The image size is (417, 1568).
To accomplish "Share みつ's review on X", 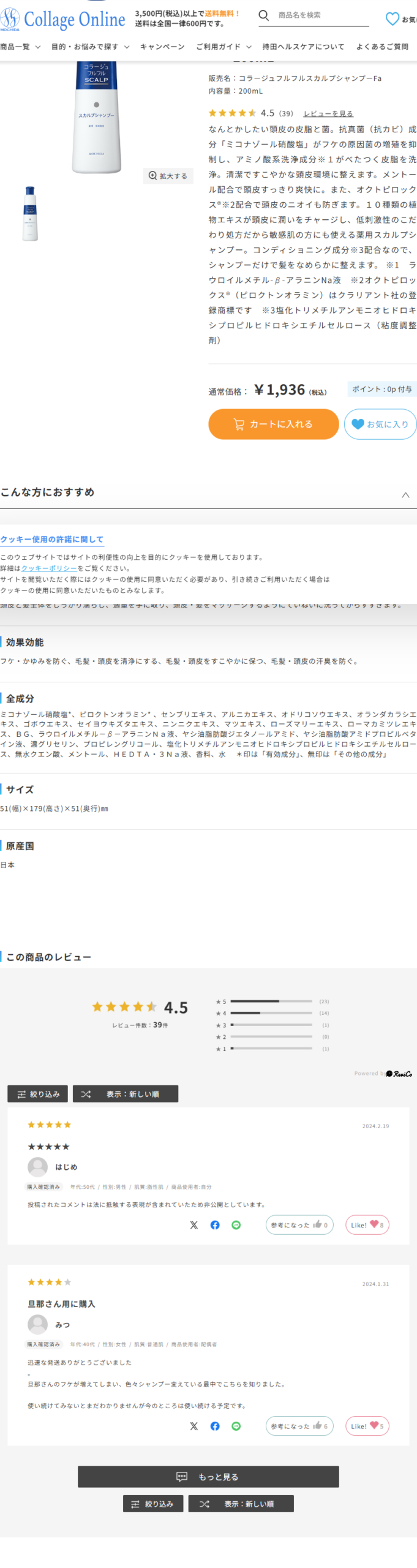I will click(194, 1426).
